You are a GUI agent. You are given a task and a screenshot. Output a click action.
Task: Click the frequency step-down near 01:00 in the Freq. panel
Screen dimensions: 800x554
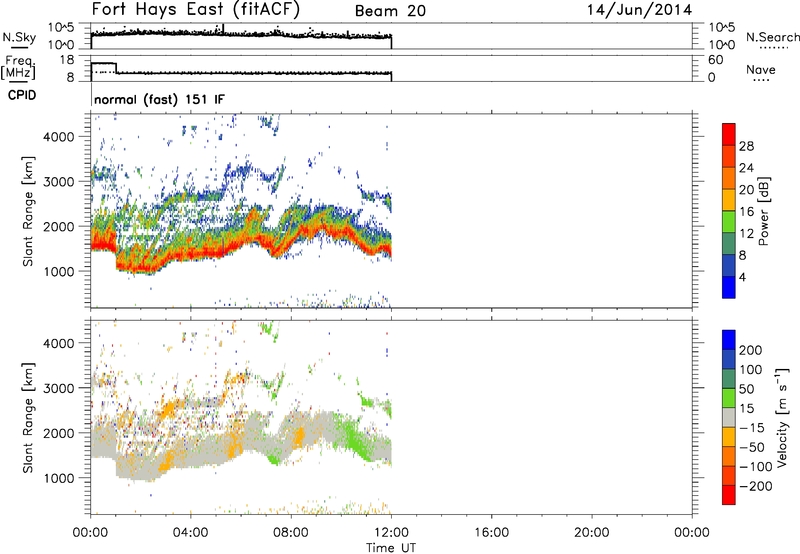pos(116,68)
